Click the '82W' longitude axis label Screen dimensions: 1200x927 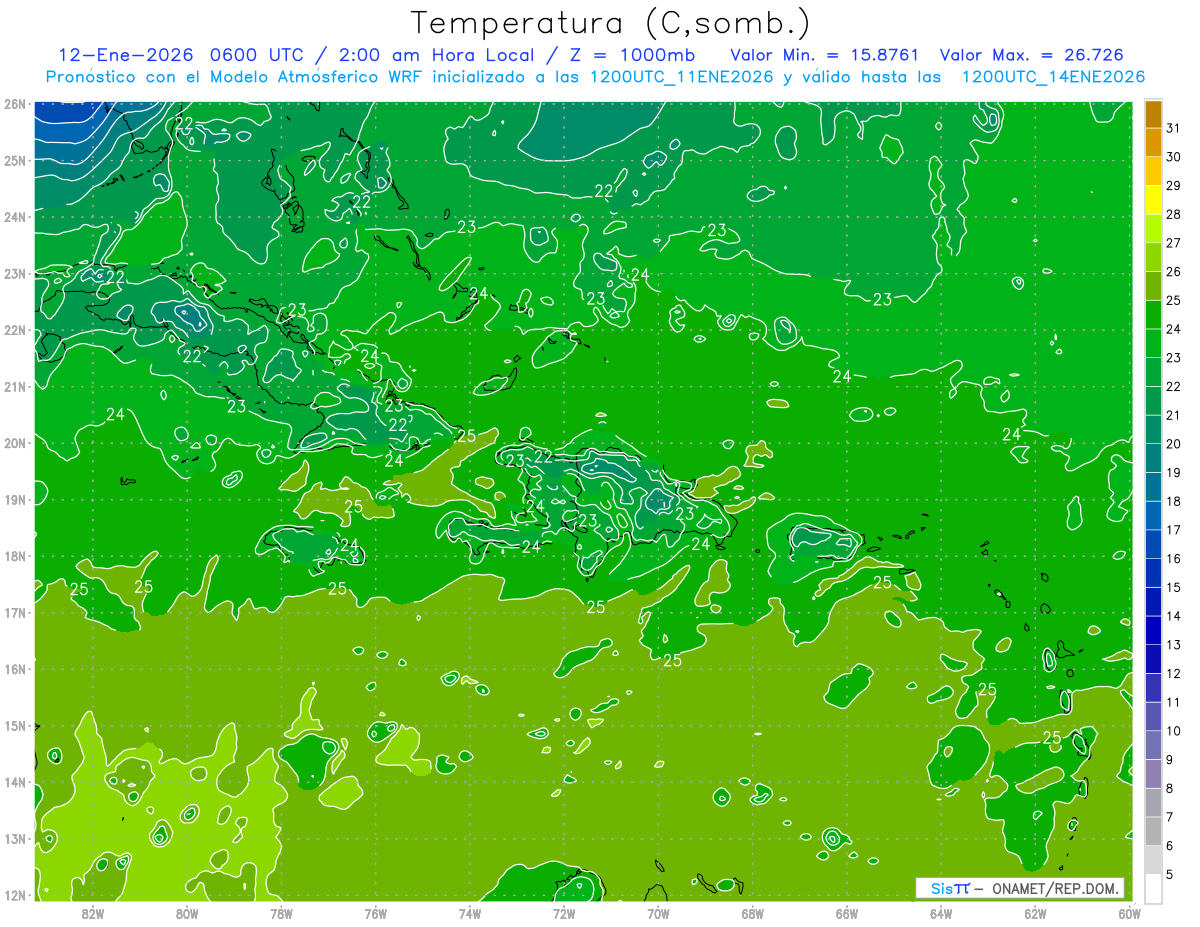click(x=92, y=913)
